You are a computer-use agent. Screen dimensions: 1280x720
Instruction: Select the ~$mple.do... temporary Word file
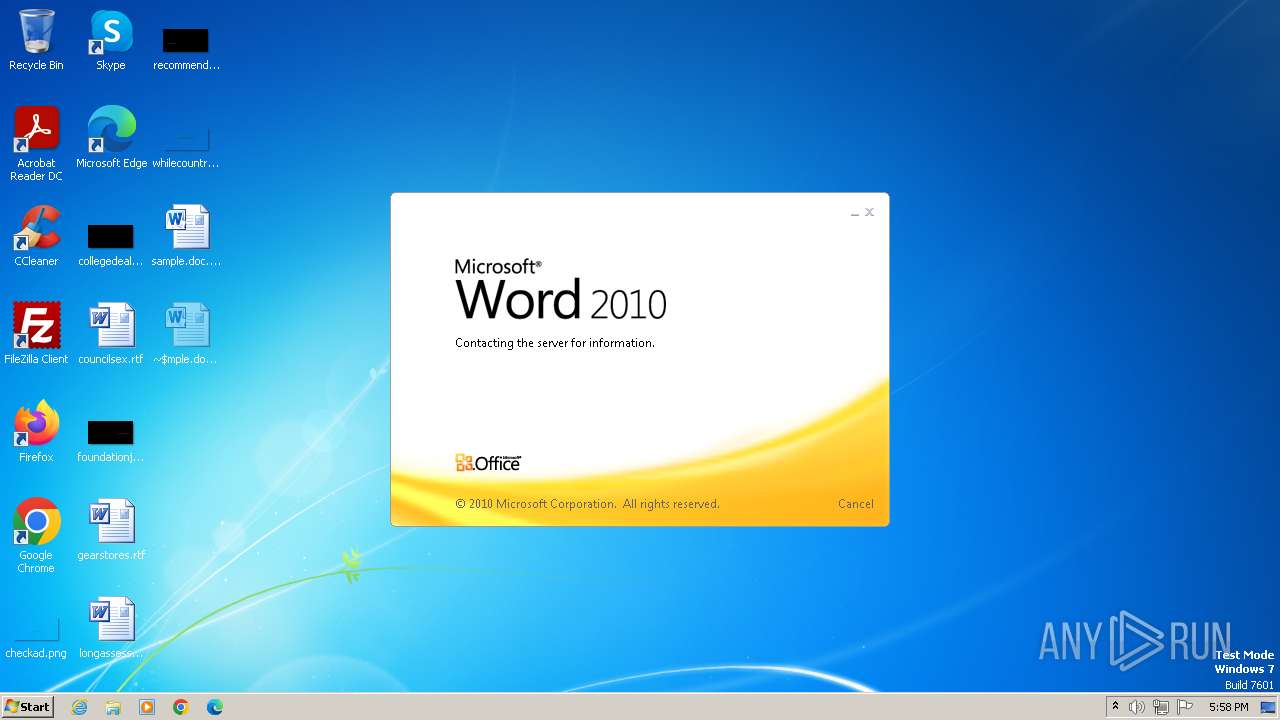tap(186, 334)
